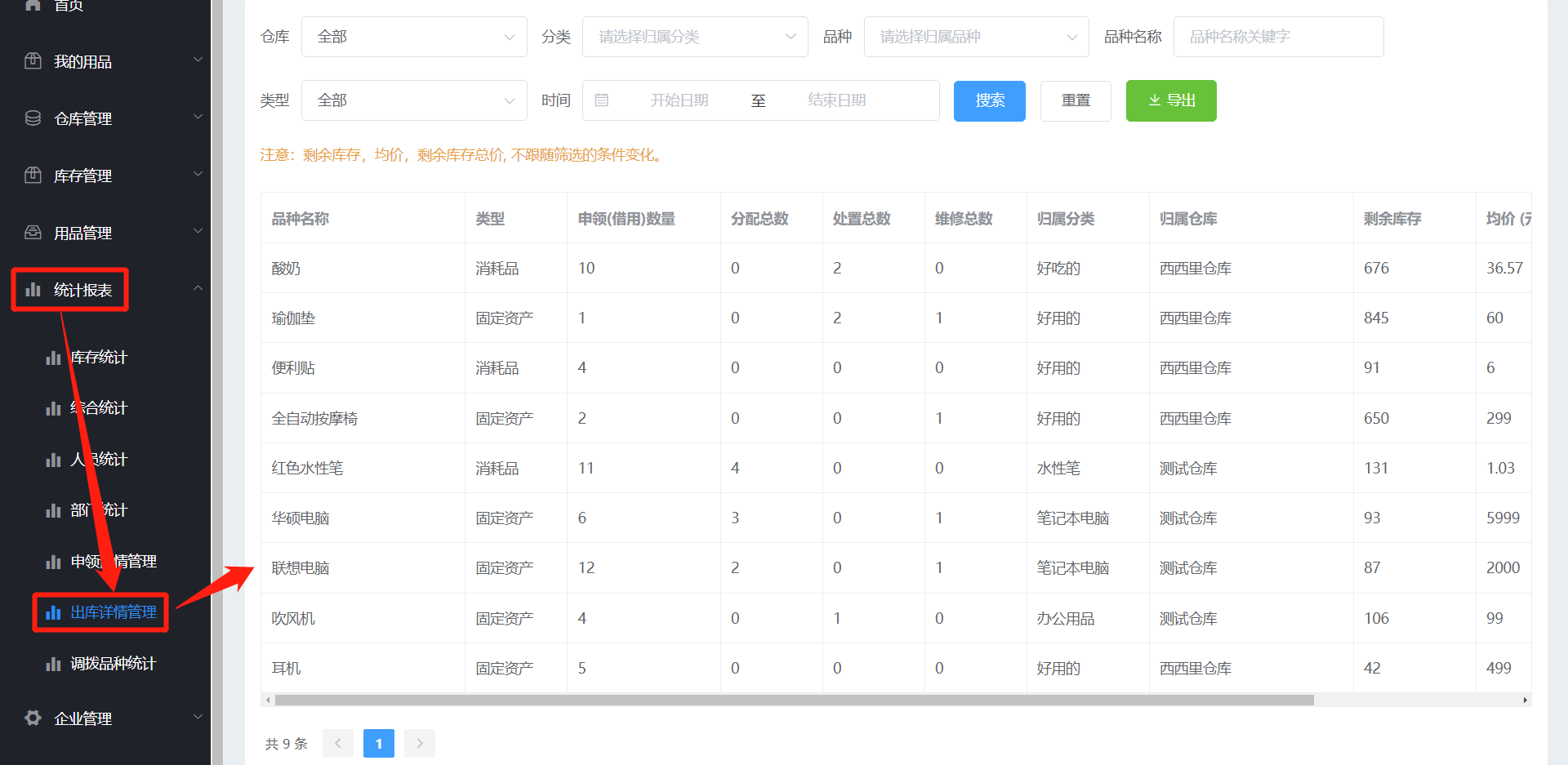
Task: Click the table horizontal scrollbar thumb
Action: (794, 700)
